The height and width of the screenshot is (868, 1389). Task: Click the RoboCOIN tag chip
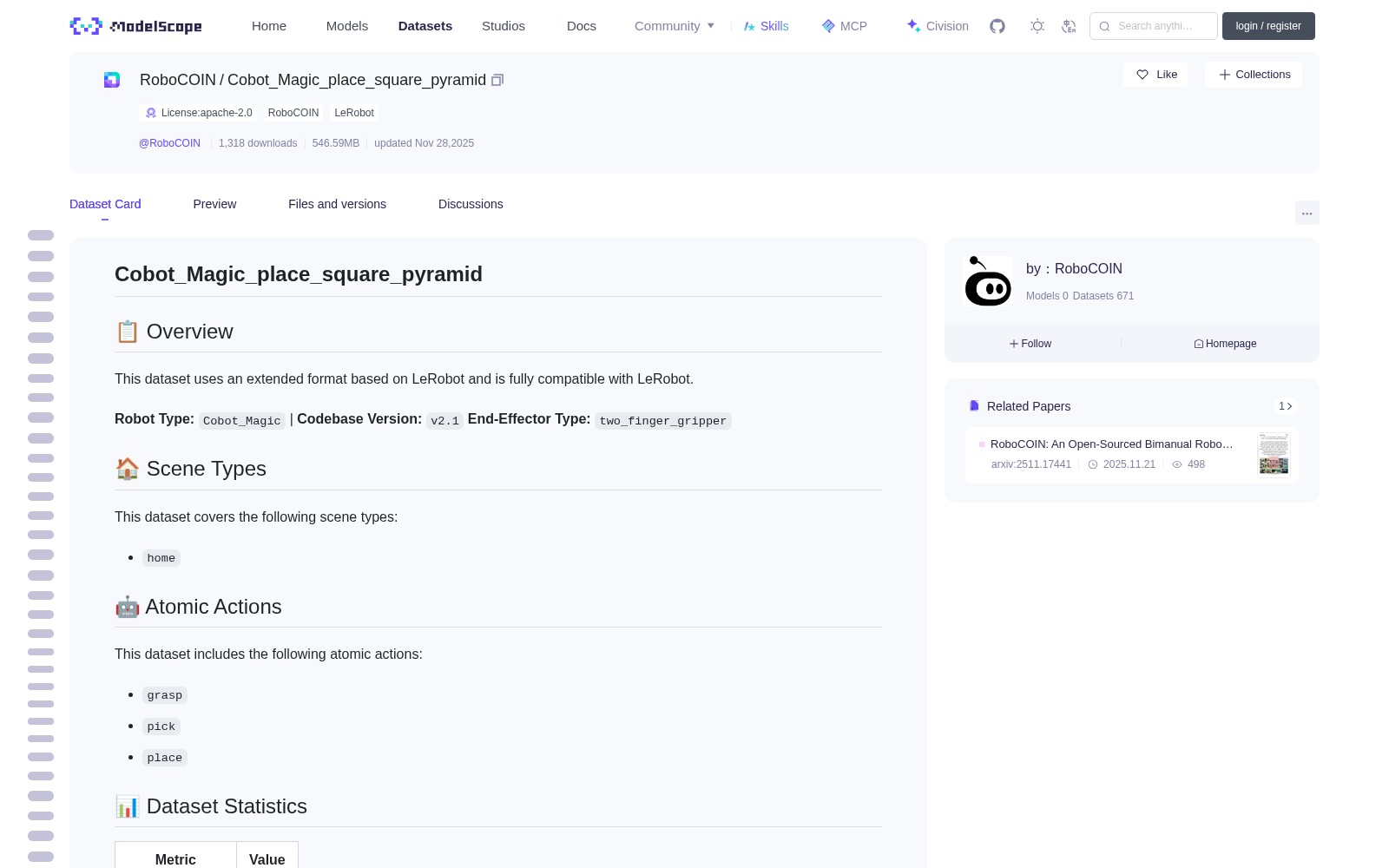tap(293, 113)
